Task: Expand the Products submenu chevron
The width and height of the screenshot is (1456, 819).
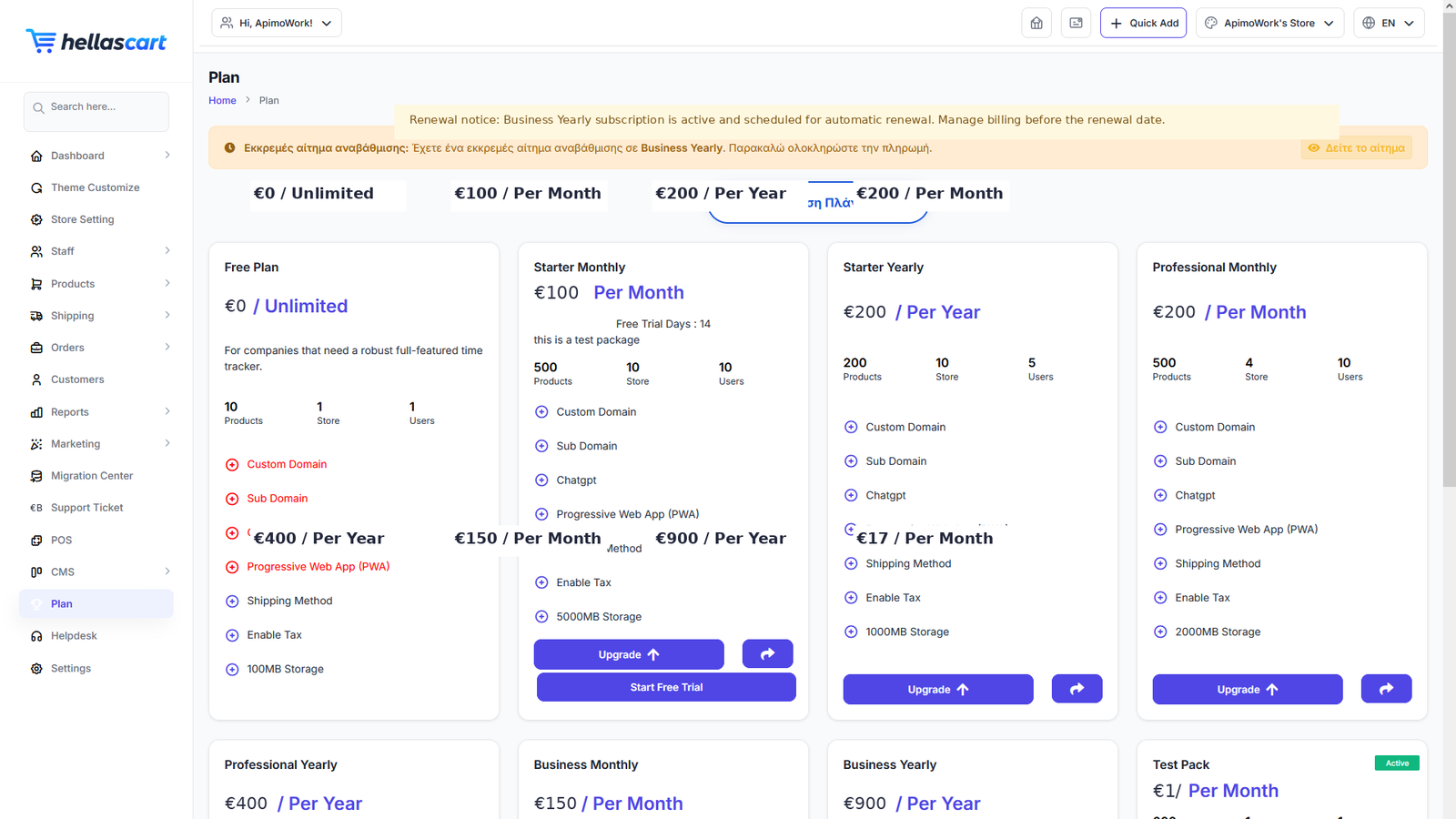Action: [167, 284]
